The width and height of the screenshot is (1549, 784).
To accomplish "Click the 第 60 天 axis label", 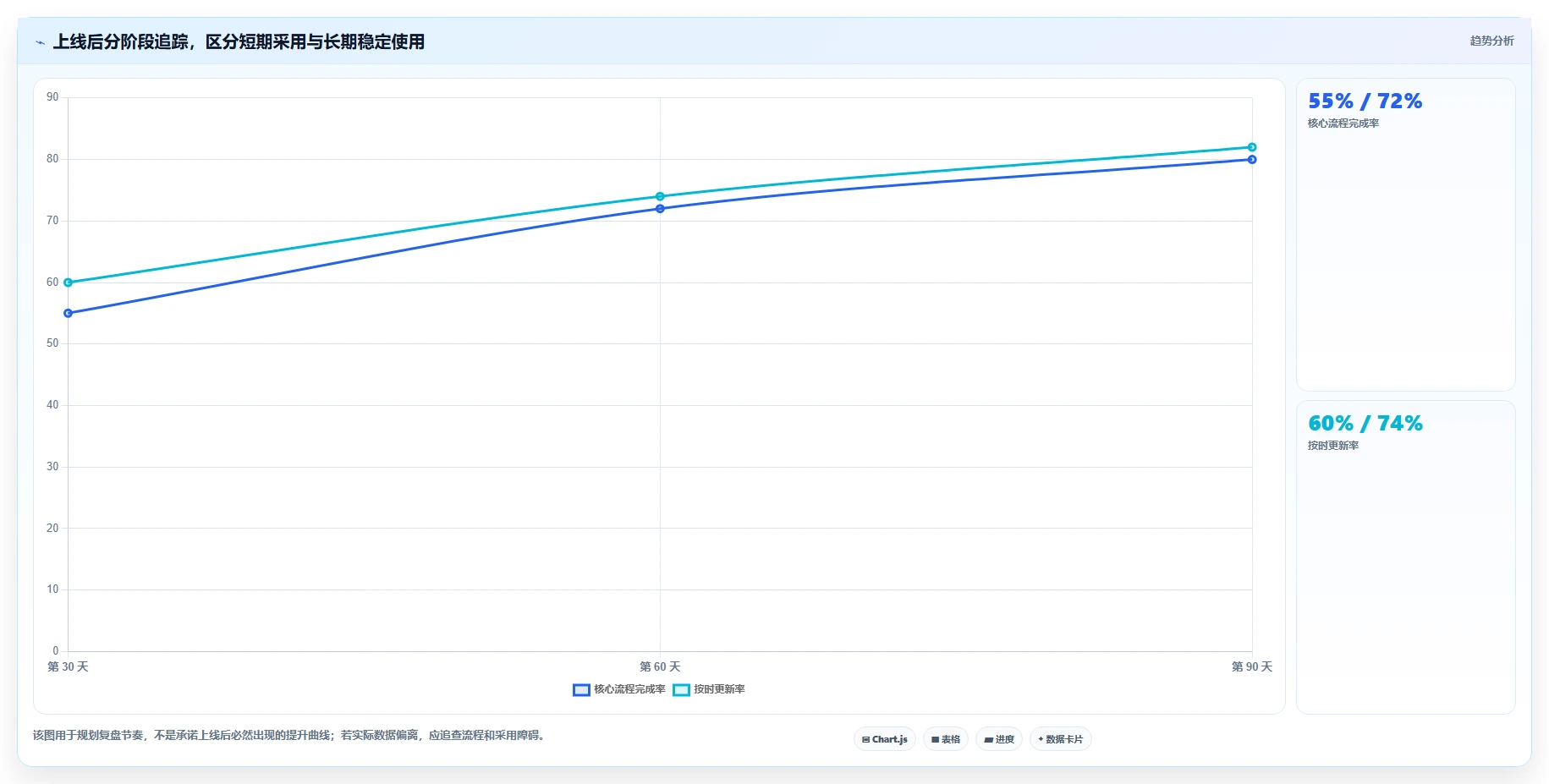I will pos(660,666).
